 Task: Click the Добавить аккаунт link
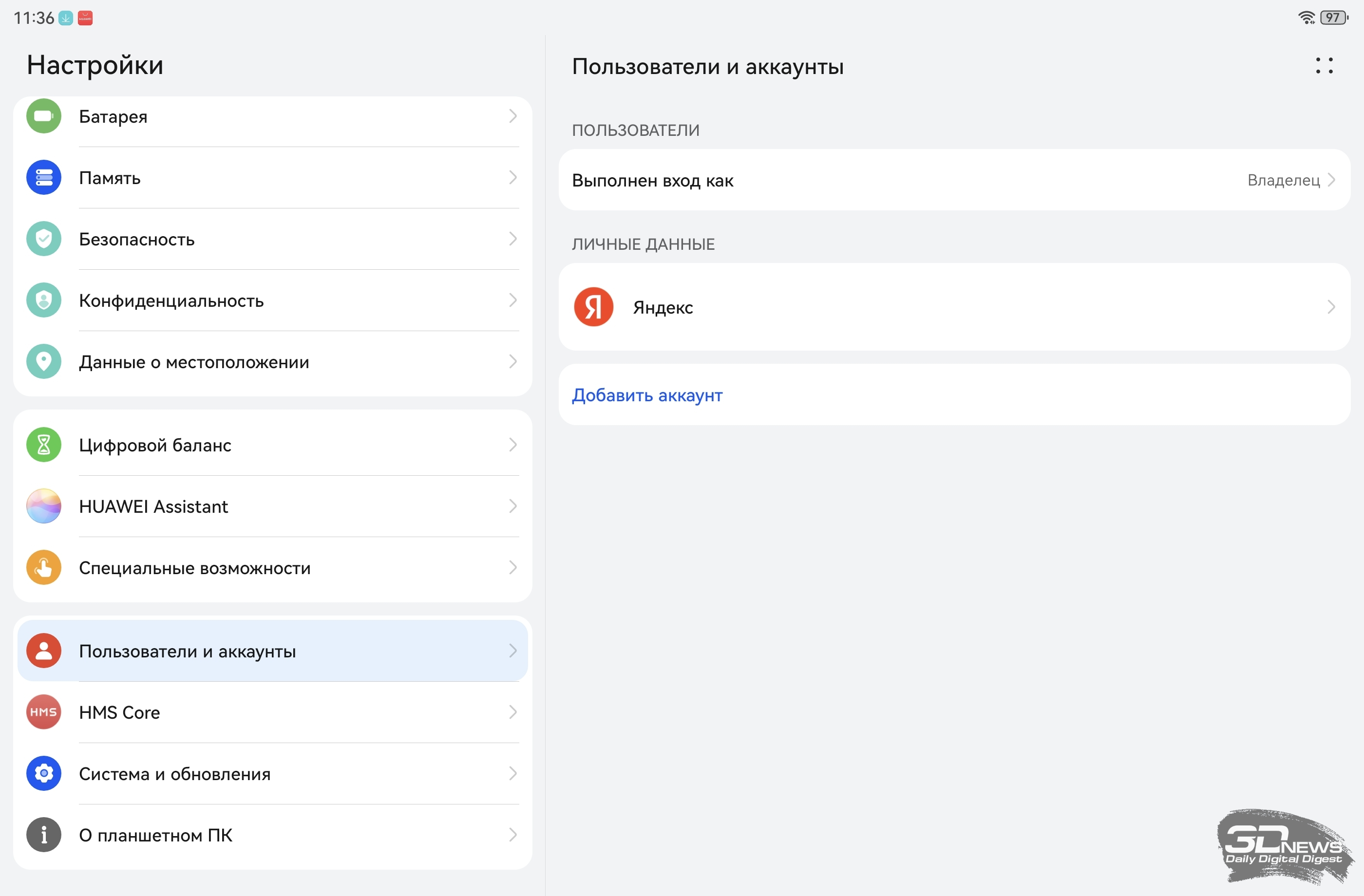(647, 395)
